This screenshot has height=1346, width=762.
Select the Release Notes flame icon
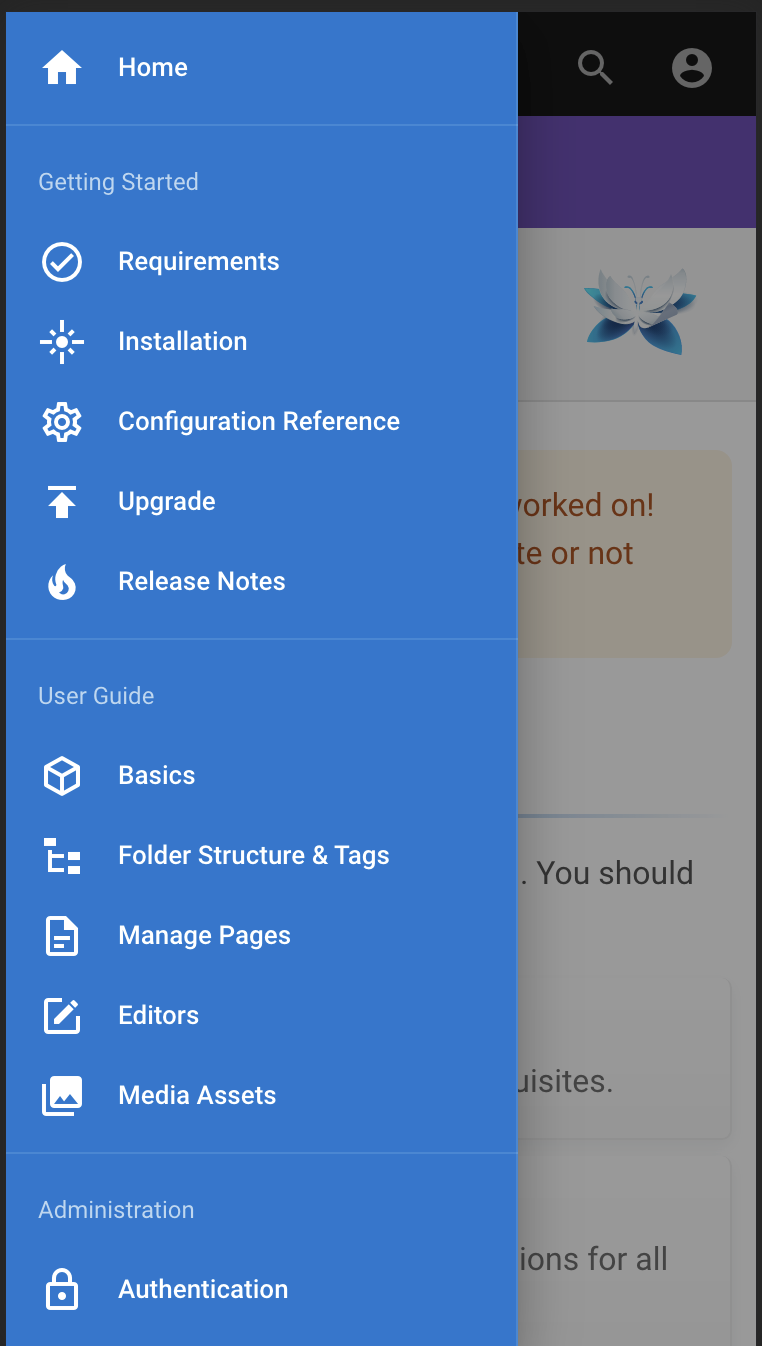coord(62,581)
